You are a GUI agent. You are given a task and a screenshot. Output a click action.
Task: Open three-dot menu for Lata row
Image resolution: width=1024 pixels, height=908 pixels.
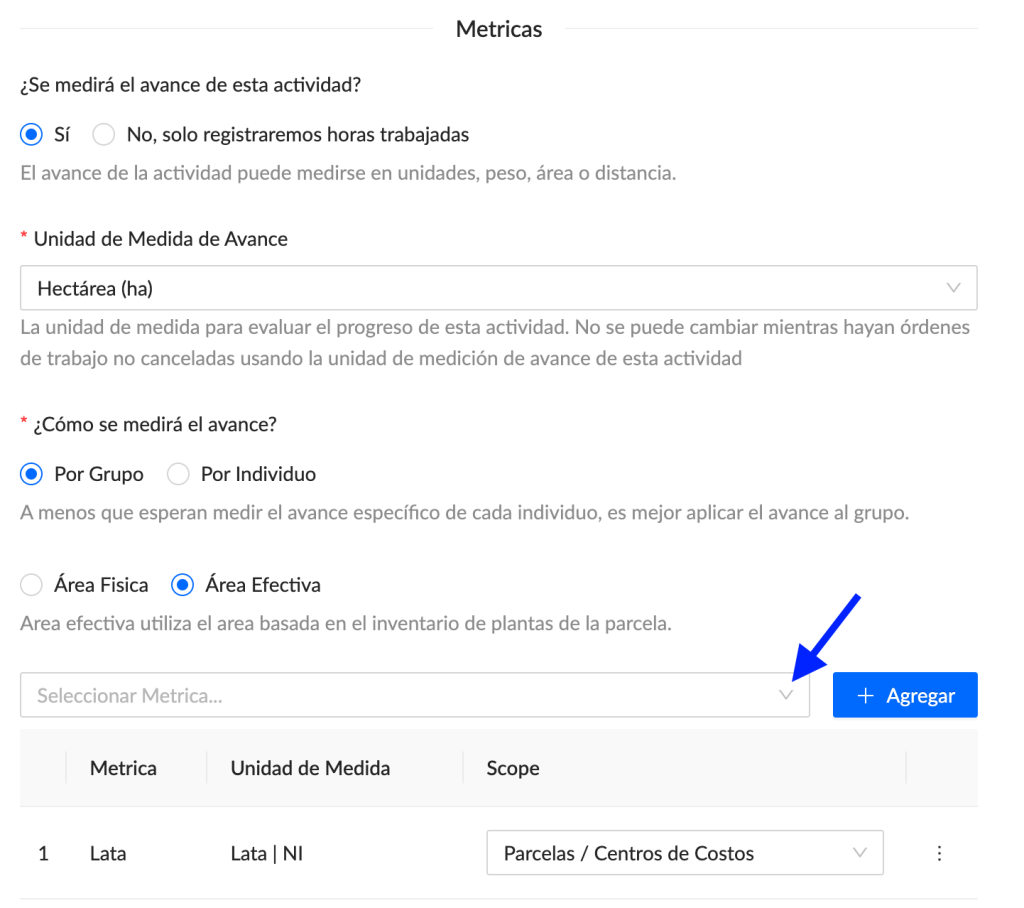(939, 853)
